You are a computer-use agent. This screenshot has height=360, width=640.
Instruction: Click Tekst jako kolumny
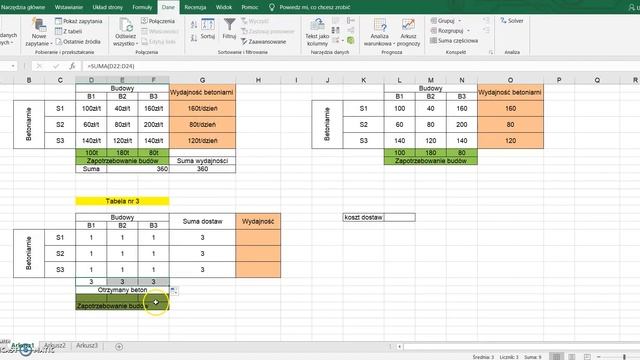coord(317,32)
